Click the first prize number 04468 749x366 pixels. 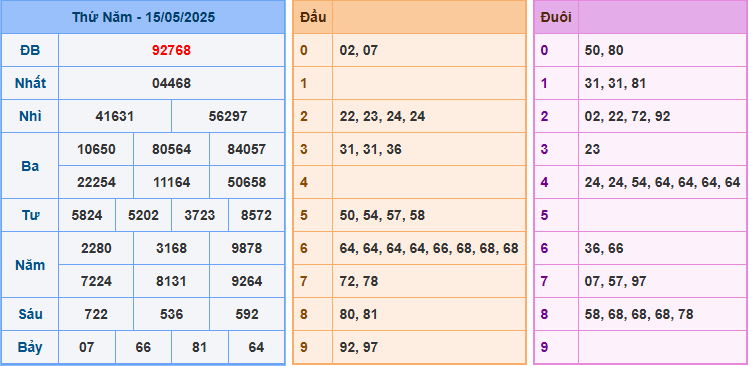pos(171,83)
